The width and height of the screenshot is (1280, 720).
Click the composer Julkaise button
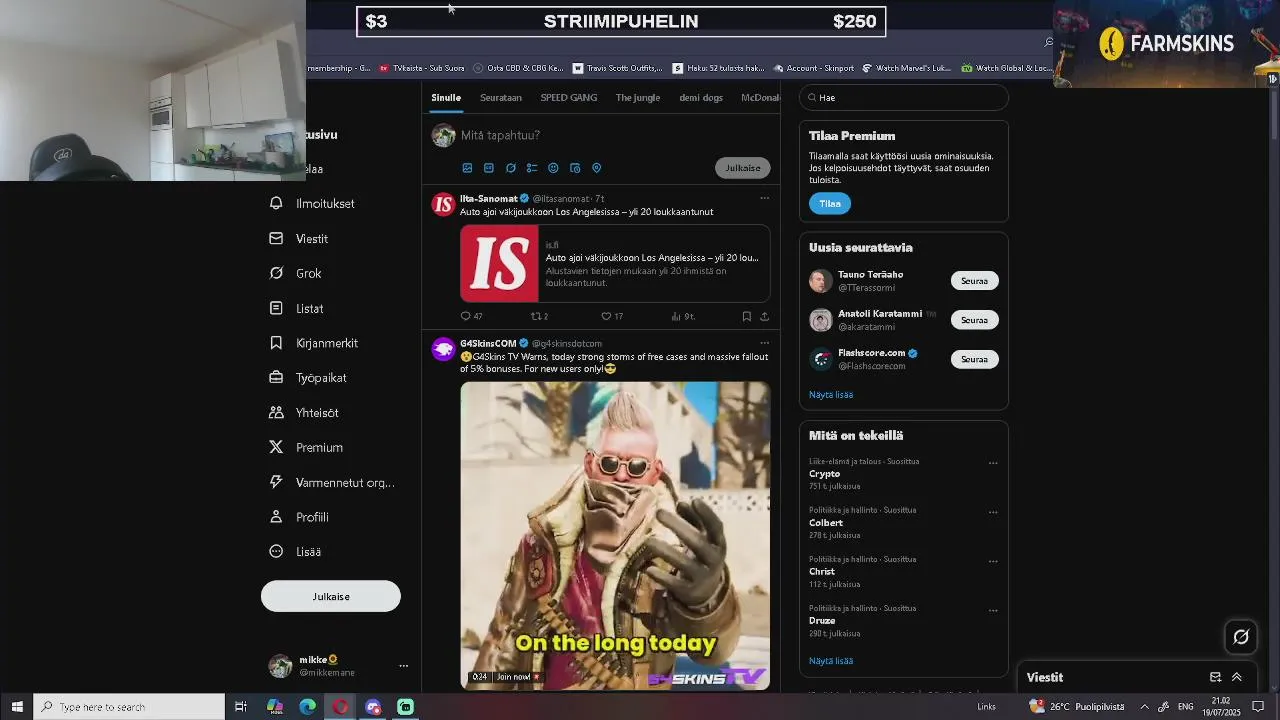pyautogui.click(x=743, y=168)
